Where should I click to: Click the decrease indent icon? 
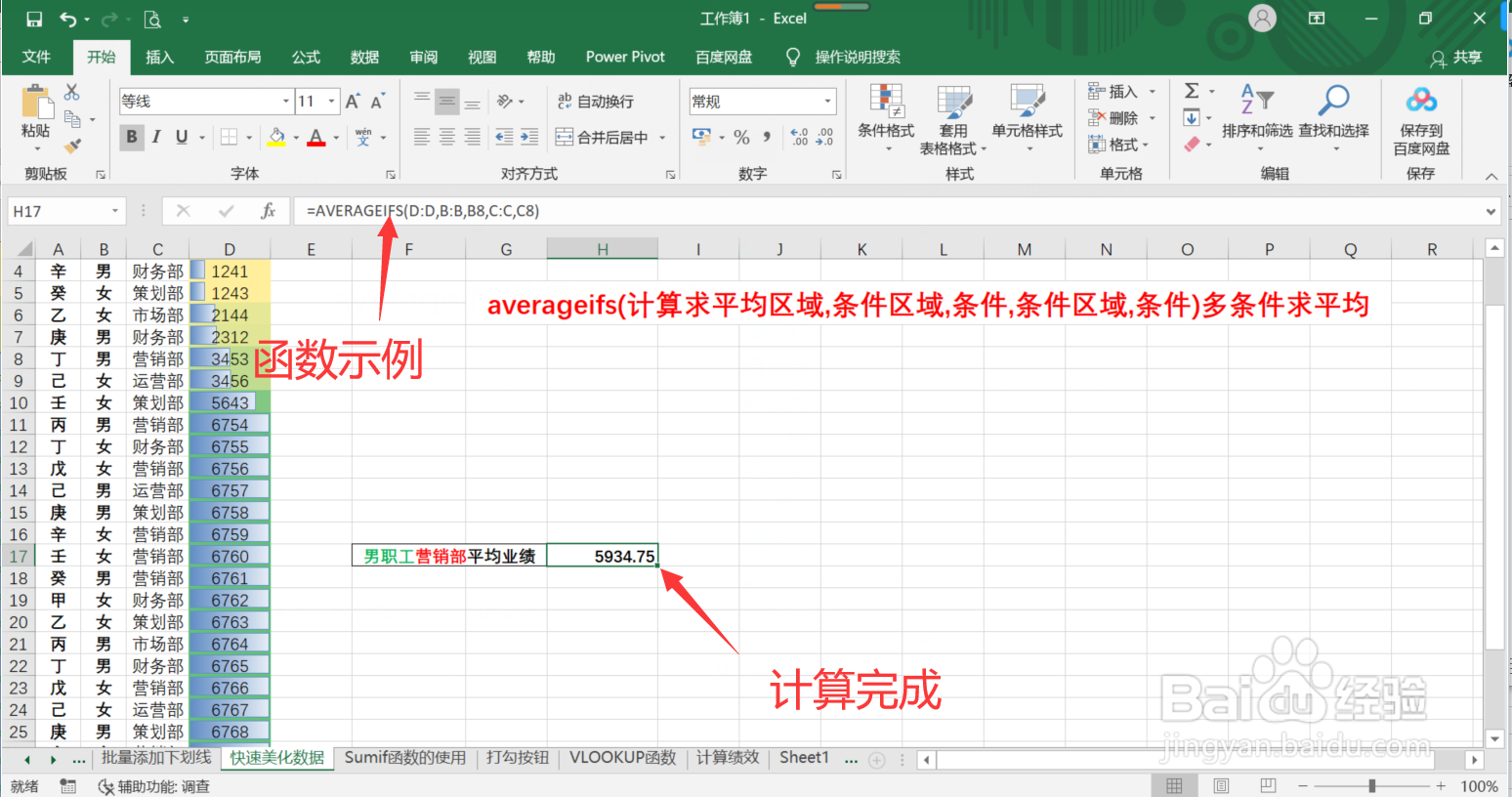tap(504, 137)
